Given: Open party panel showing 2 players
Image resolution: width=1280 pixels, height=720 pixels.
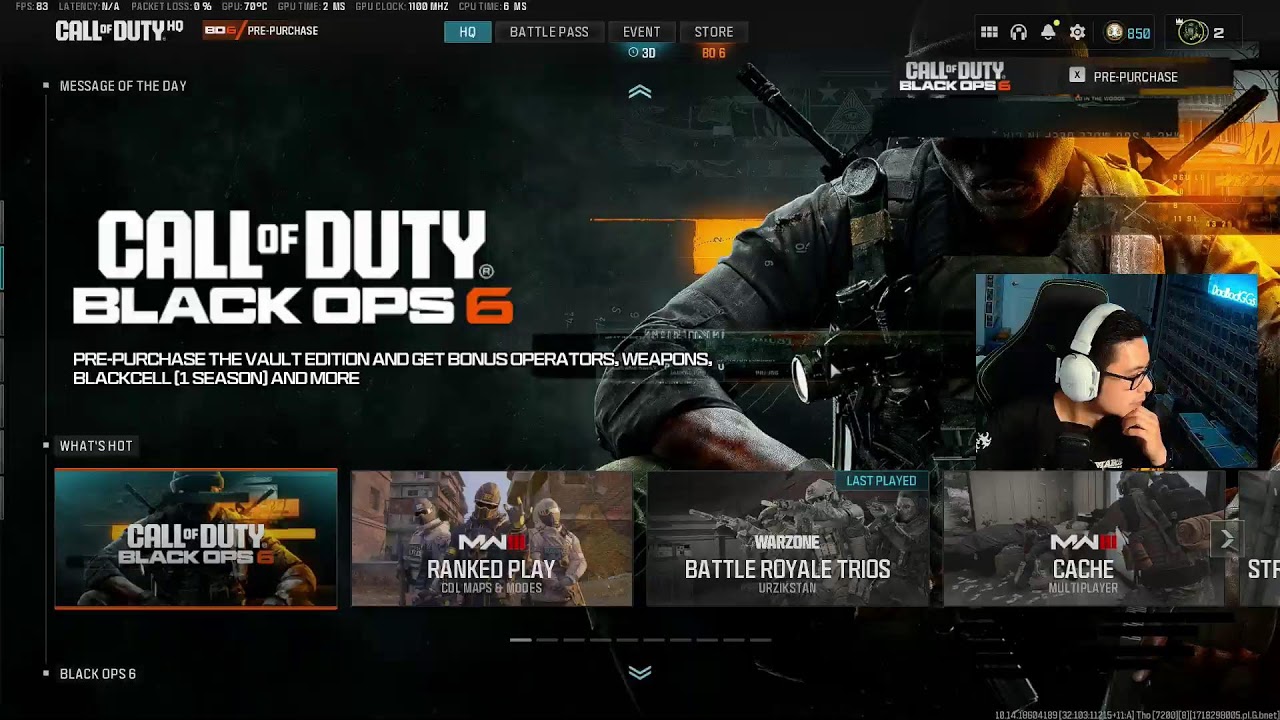Looking at the screenshot, I should click(x=1201, y=32).
